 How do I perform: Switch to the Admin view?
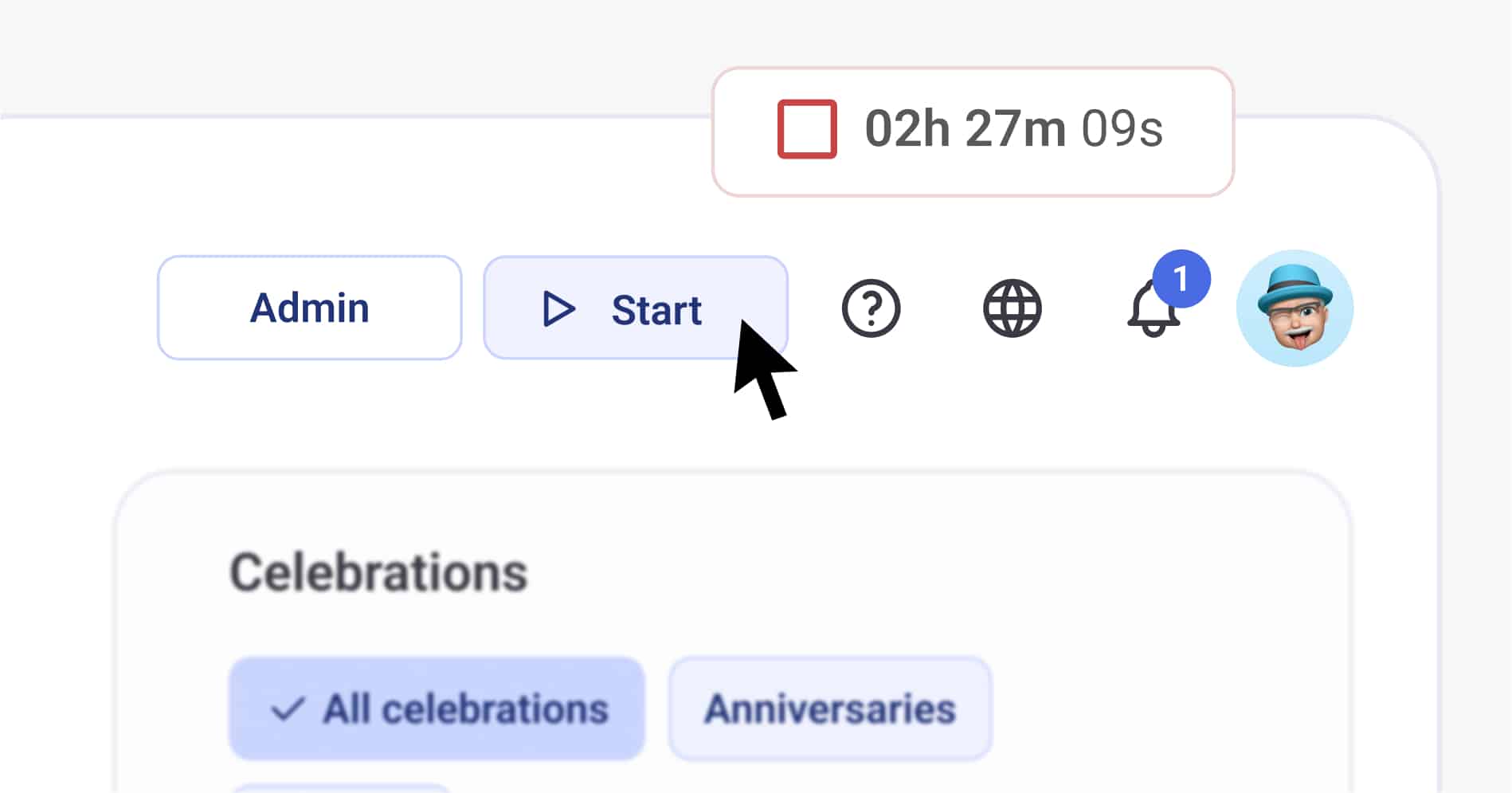[310, 308]
